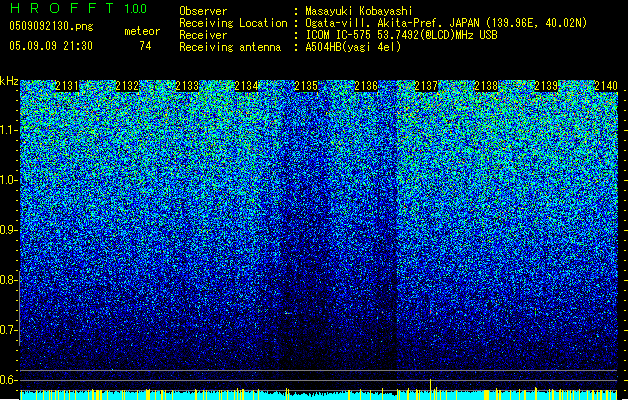The image size is (629, 400).
Task: Click time marker 2138
Action: click(486, 86)
